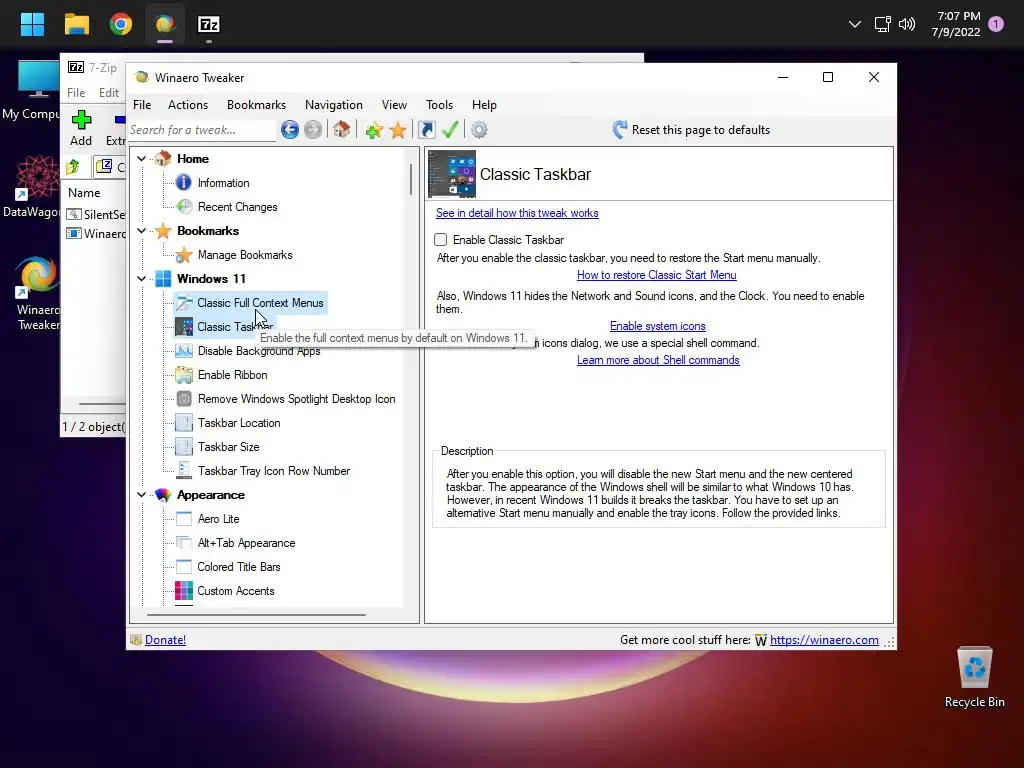The image size is (1024, 768).
Task: Open the Recycle Bin desktop icon
Action: coord(974,677)
